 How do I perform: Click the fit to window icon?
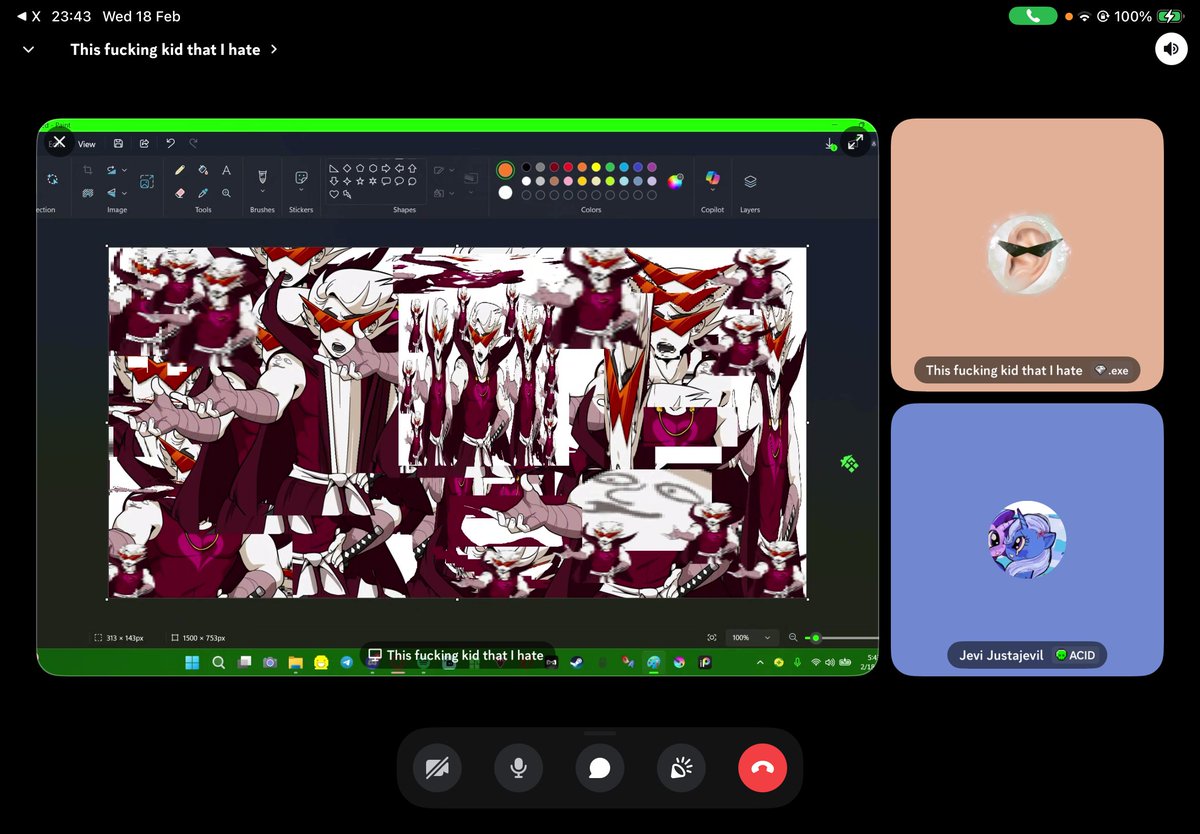click(711, 637)
